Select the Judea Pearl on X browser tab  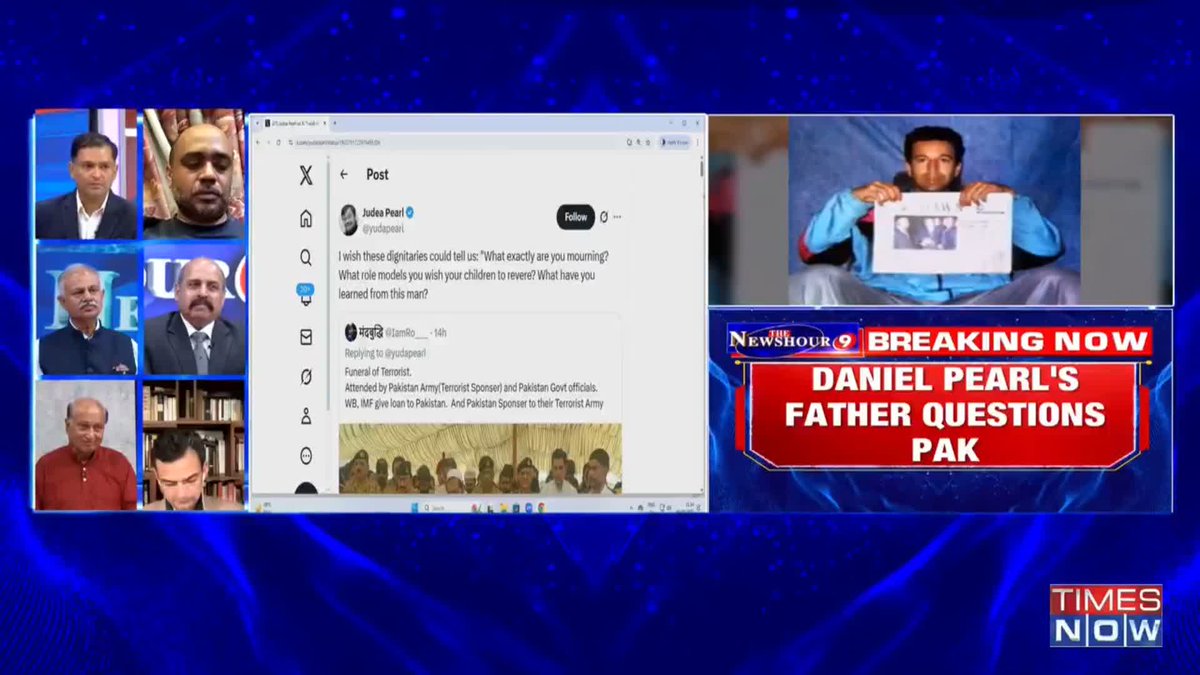(295, 123)
